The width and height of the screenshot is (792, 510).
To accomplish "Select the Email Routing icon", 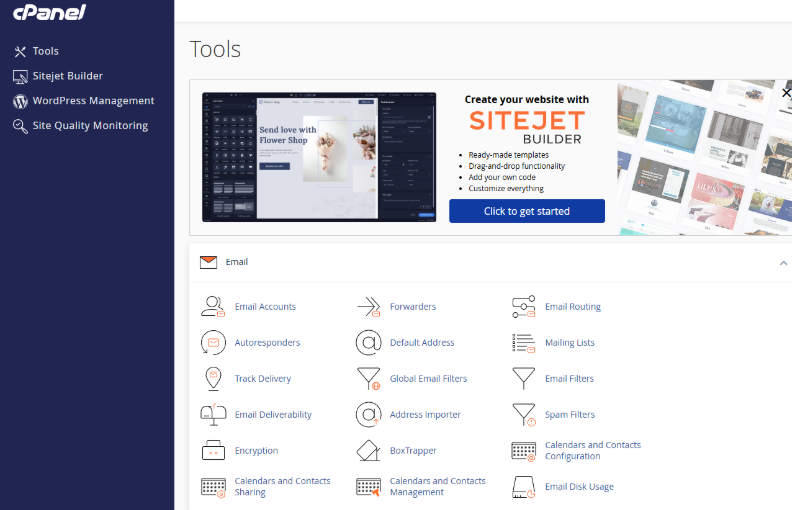I will tap(524, 307).
